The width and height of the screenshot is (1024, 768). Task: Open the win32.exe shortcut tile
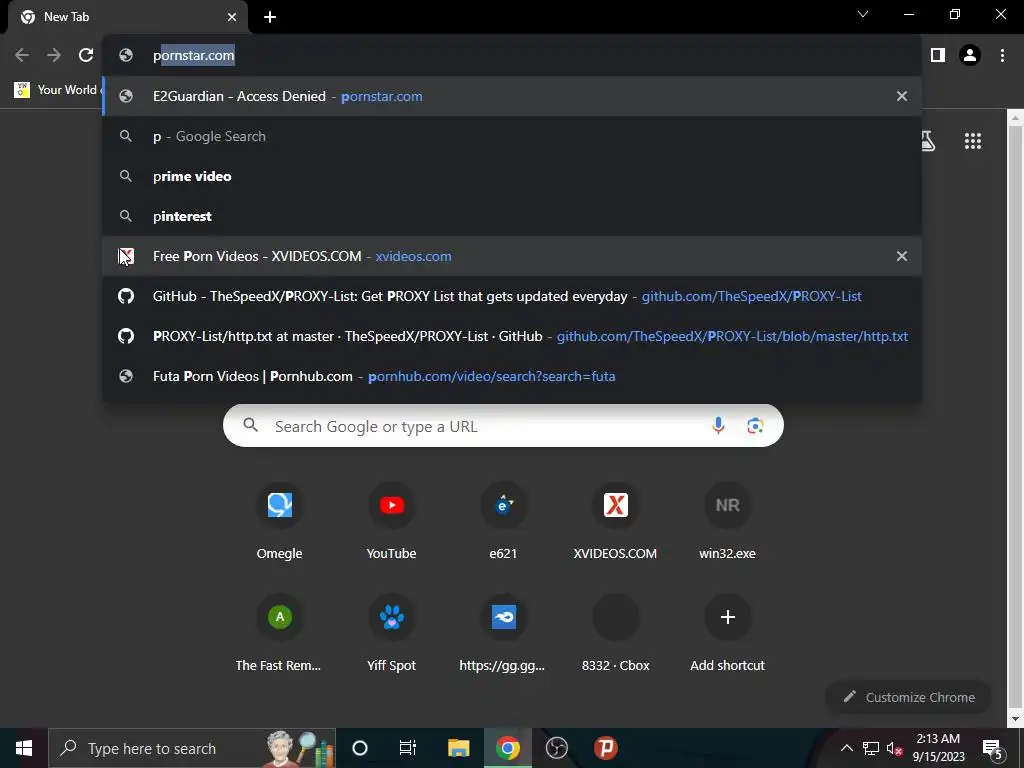coord(727,522)
